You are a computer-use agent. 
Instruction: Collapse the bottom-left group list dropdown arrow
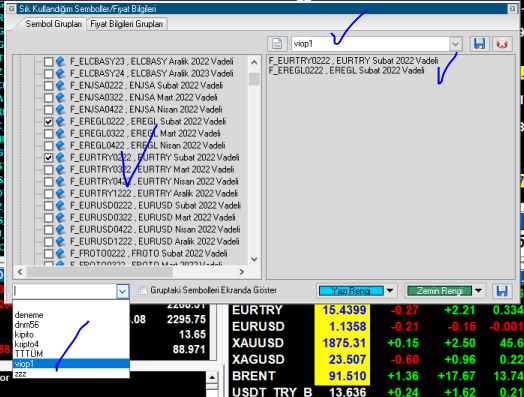pos(122,291)
